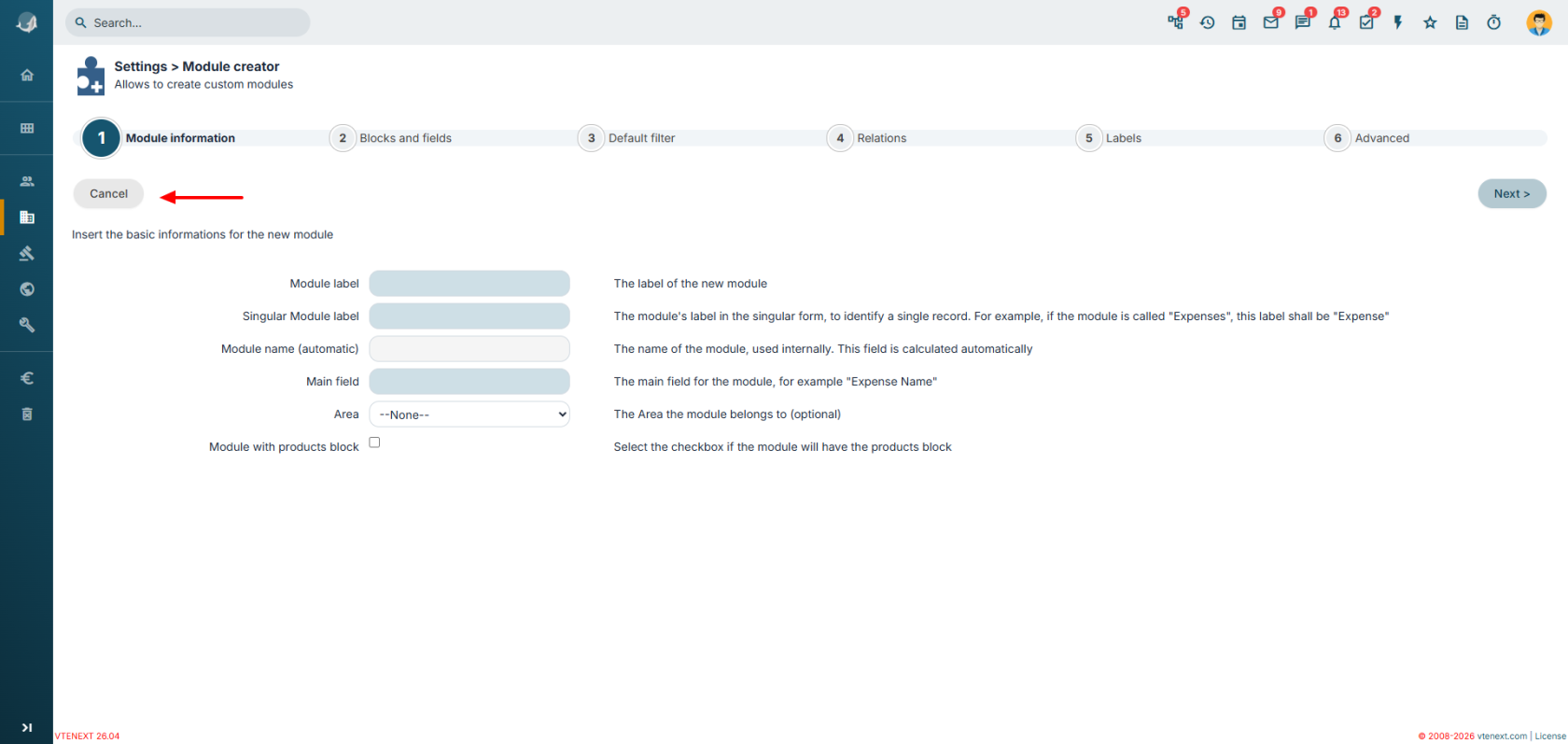Open the mail envelope icon with badge 9
1568x744 pixels.
click(x=1271, y=22)
